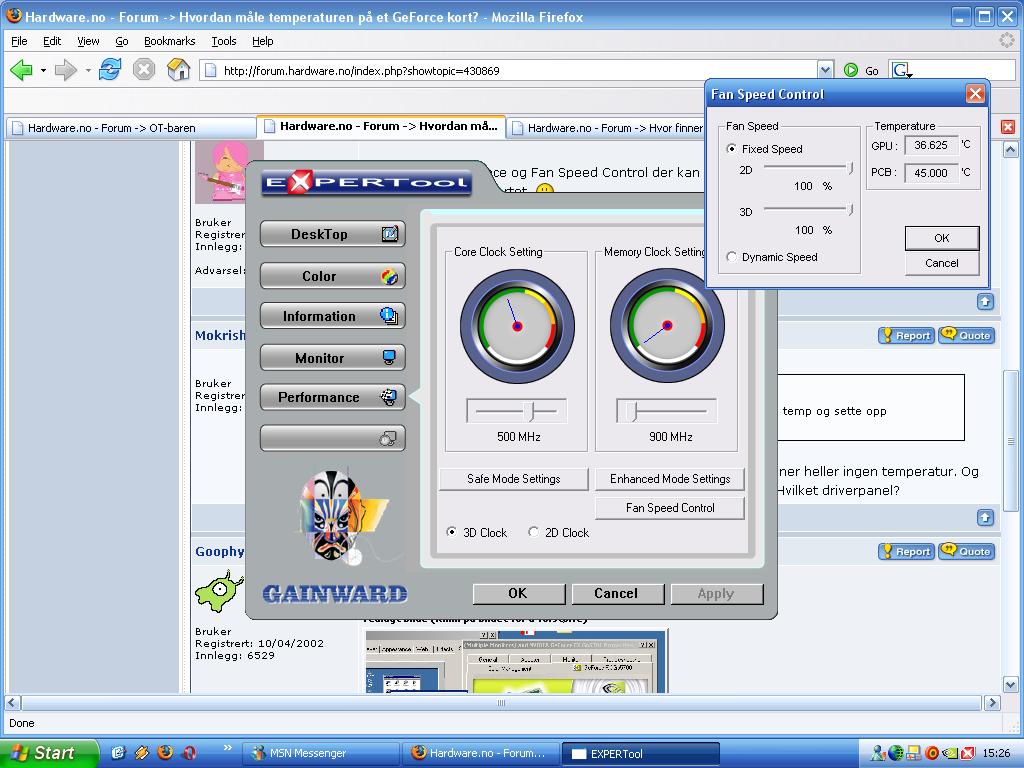Open the Back button history dropdown arrow
This screenshot has width=1024, height=768.
click(43, 70)
